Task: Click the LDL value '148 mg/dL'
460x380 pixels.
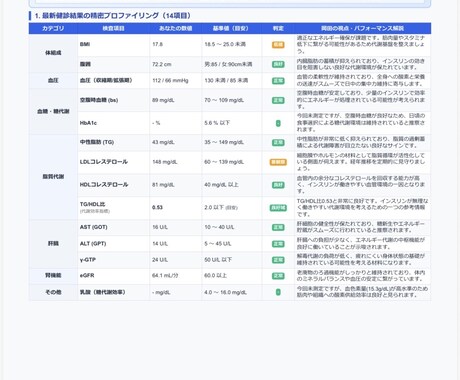Action: 165,162
